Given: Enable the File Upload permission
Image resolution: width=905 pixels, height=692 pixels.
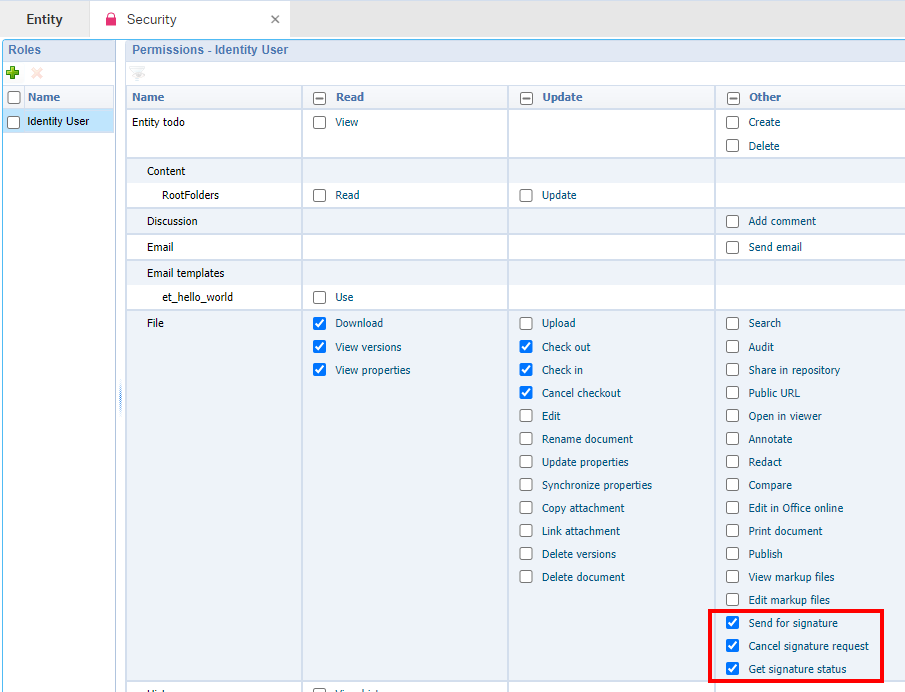Looking at the screenshot, I should click(526, 324).
